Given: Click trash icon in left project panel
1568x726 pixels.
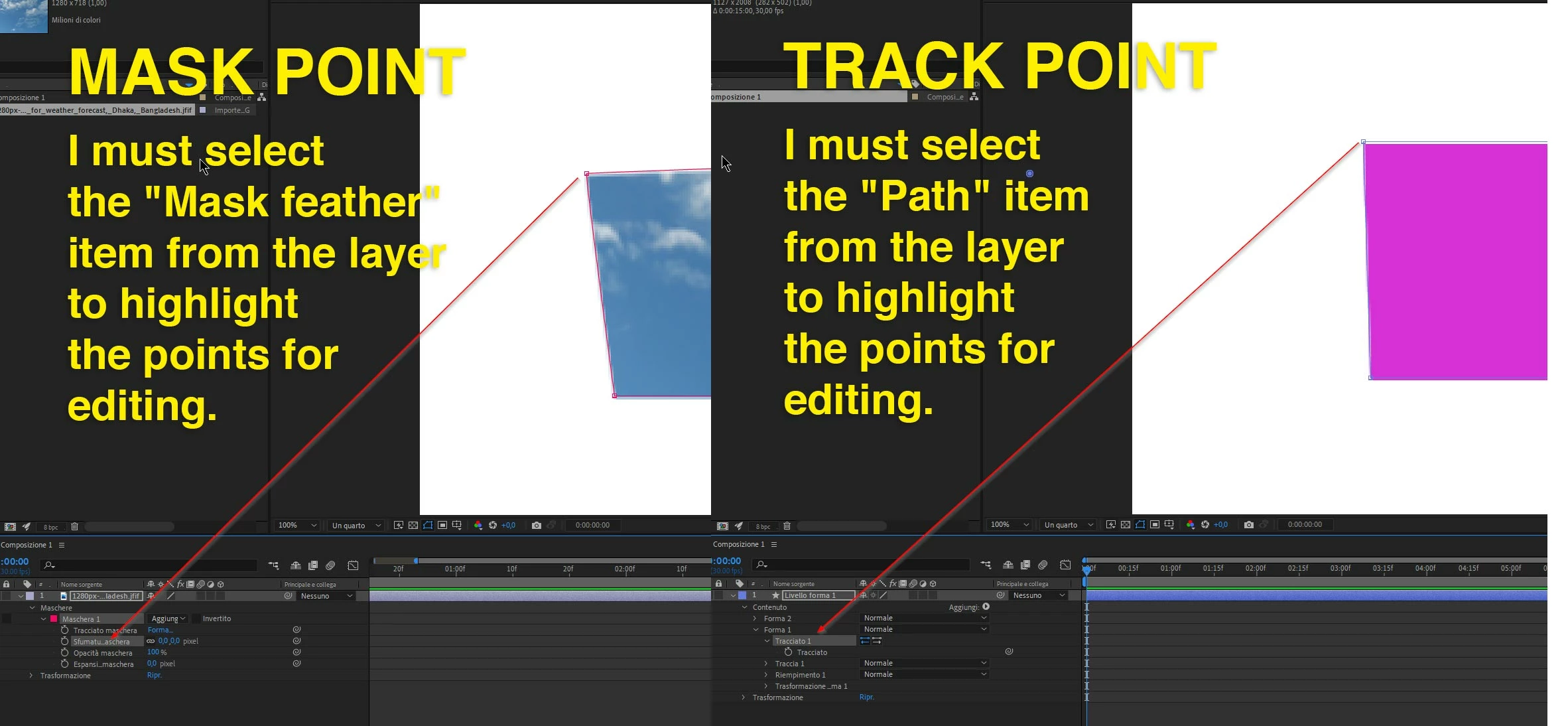Looking at the screenshot, I should (74, 526).
